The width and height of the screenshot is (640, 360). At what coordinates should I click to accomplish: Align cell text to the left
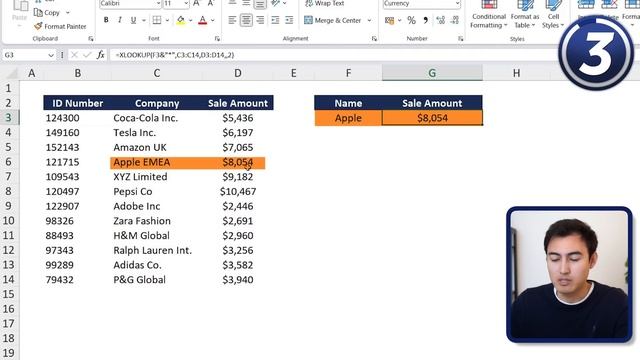coord(232,20)
